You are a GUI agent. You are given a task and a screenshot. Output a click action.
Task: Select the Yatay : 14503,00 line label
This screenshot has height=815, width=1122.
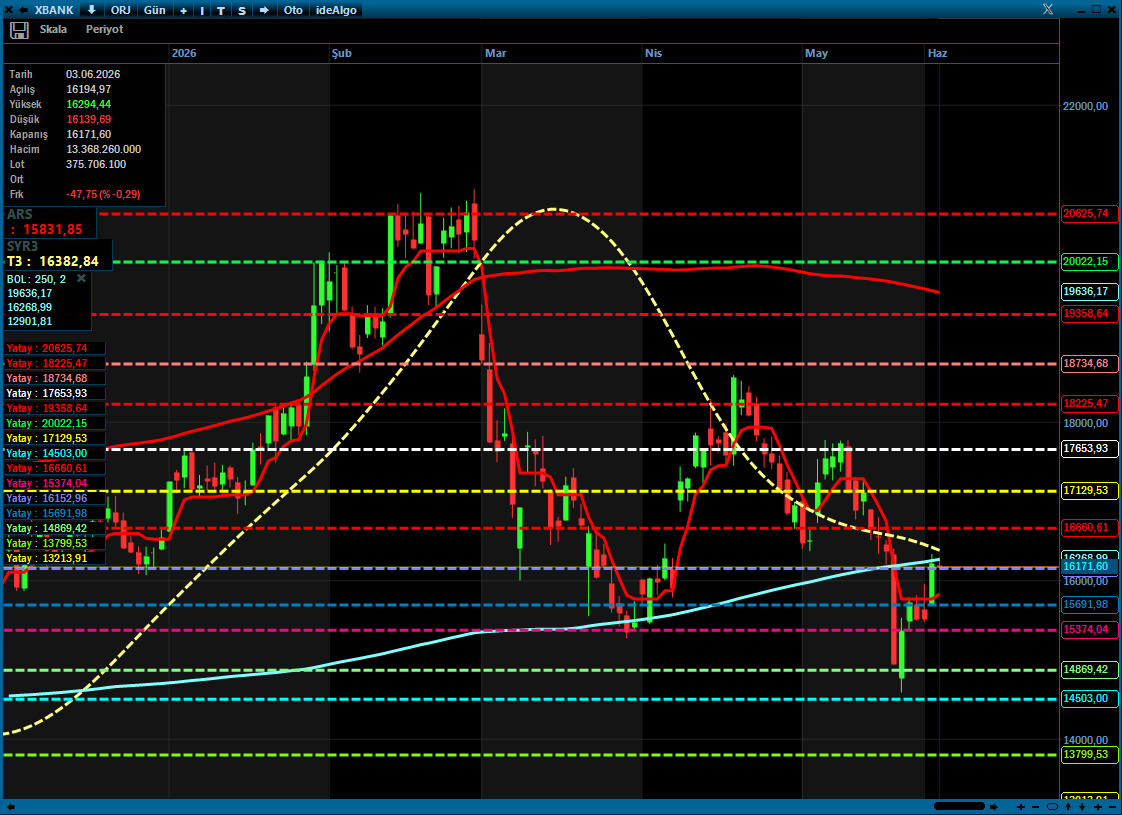(x=55, y=454)
